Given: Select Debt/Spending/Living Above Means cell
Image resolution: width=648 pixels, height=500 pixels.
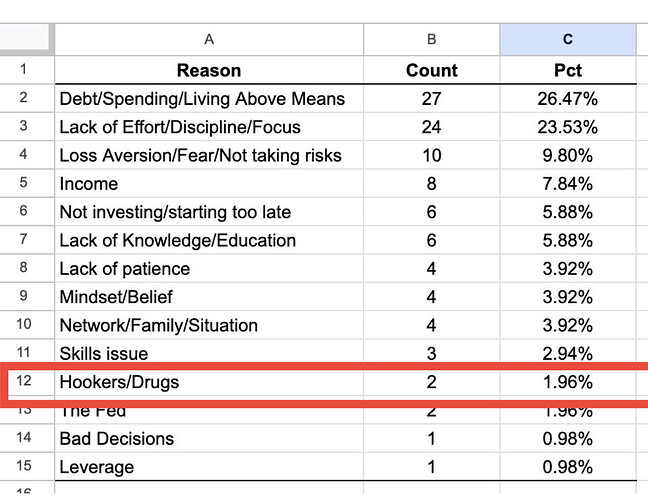Looking at the screenshot, I should (209, 98).
